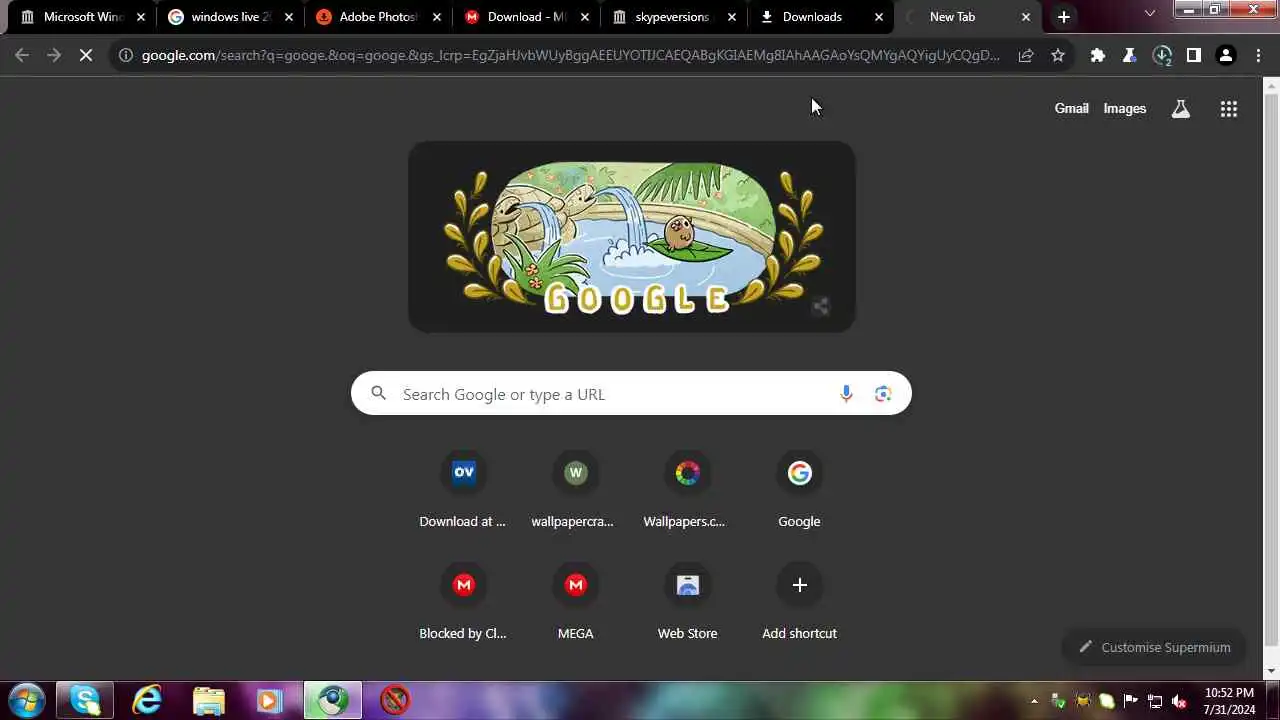Open the muted volume tray icon
1280x720 pixels.
[1179, 701]
